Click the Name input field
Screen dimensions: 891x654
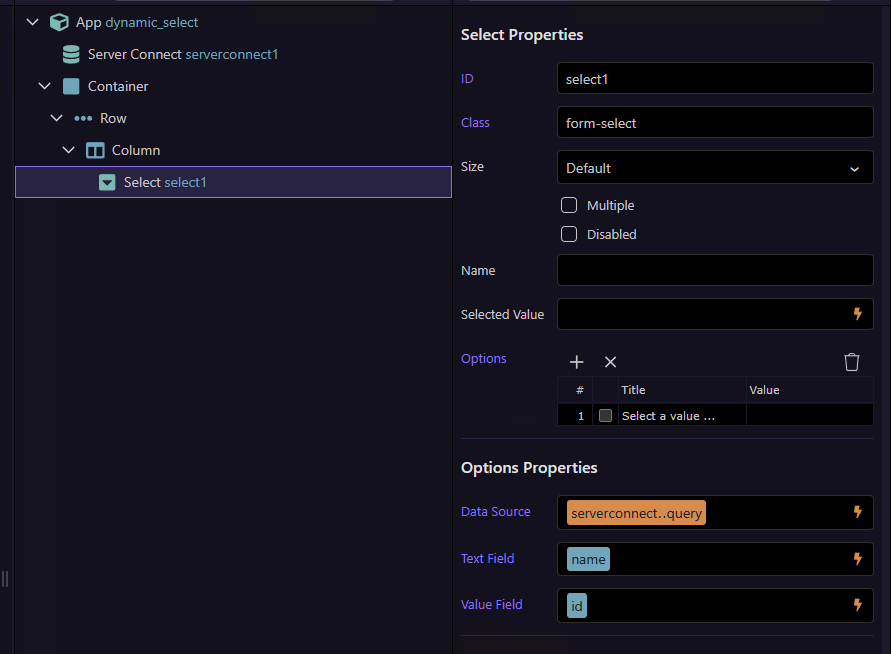click(714, 270)
